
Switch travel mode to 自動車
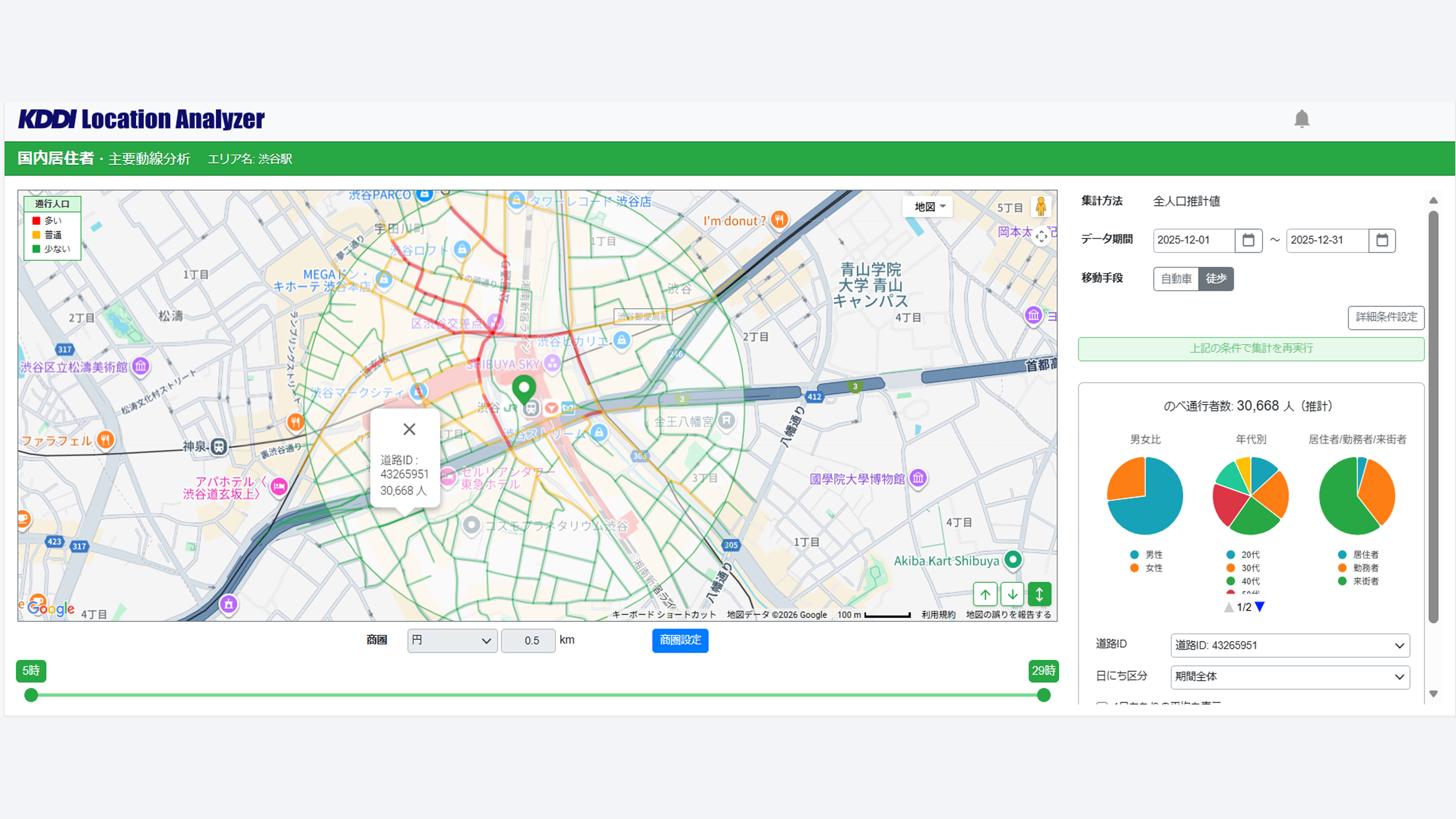pos(1176,279)
